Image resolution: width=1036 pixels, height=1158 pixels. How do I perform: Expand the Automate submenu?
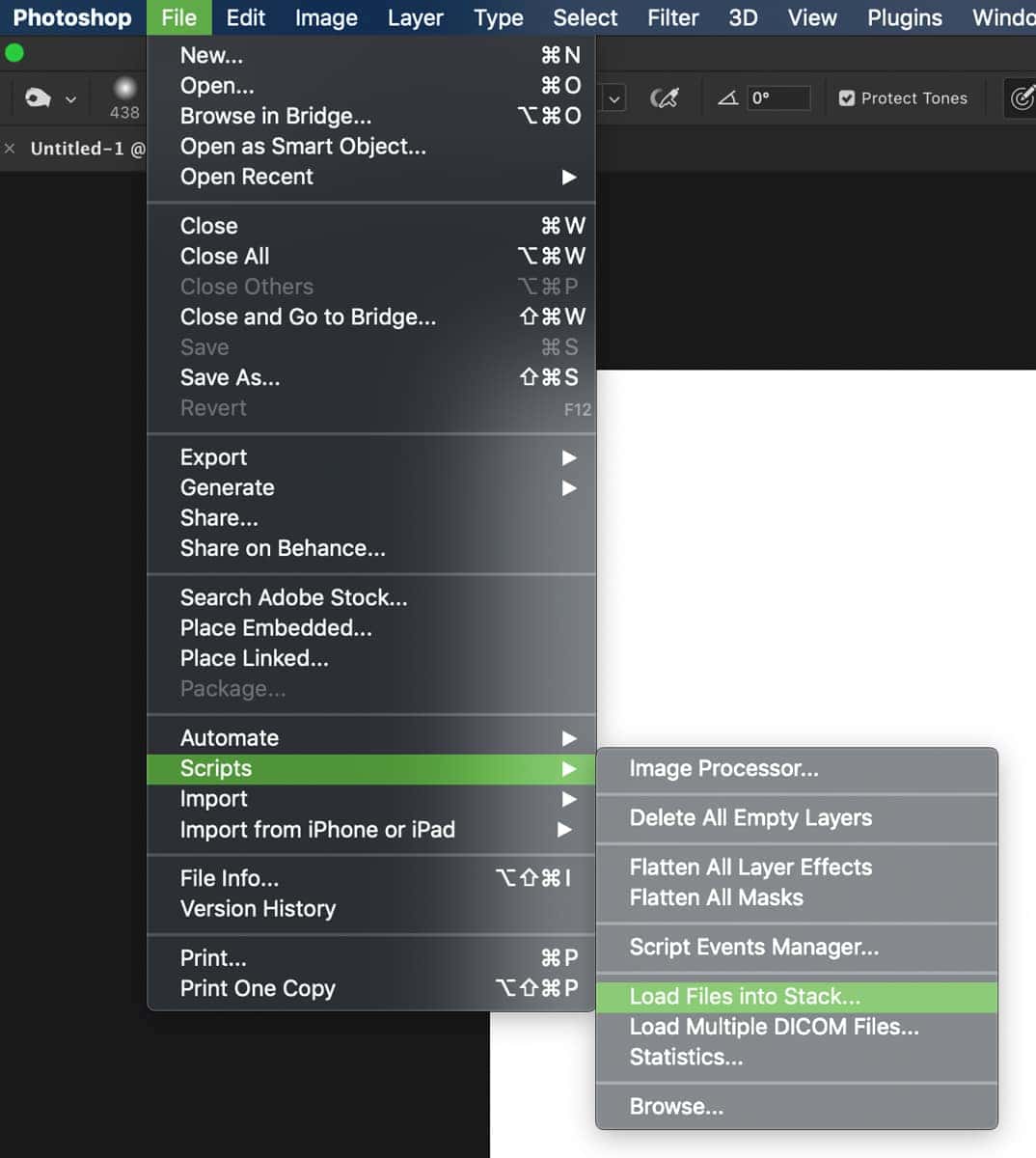(229, 738)
